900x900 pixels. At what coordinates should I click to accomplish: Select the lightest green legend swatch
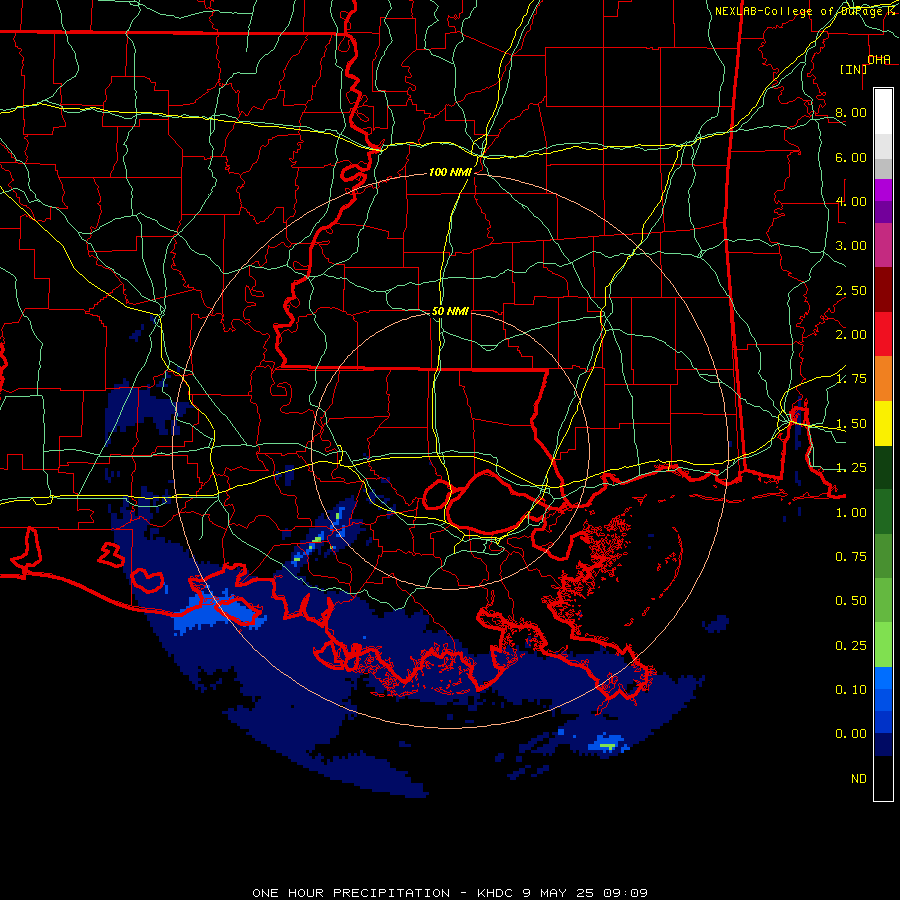click(x=883, y=645)
